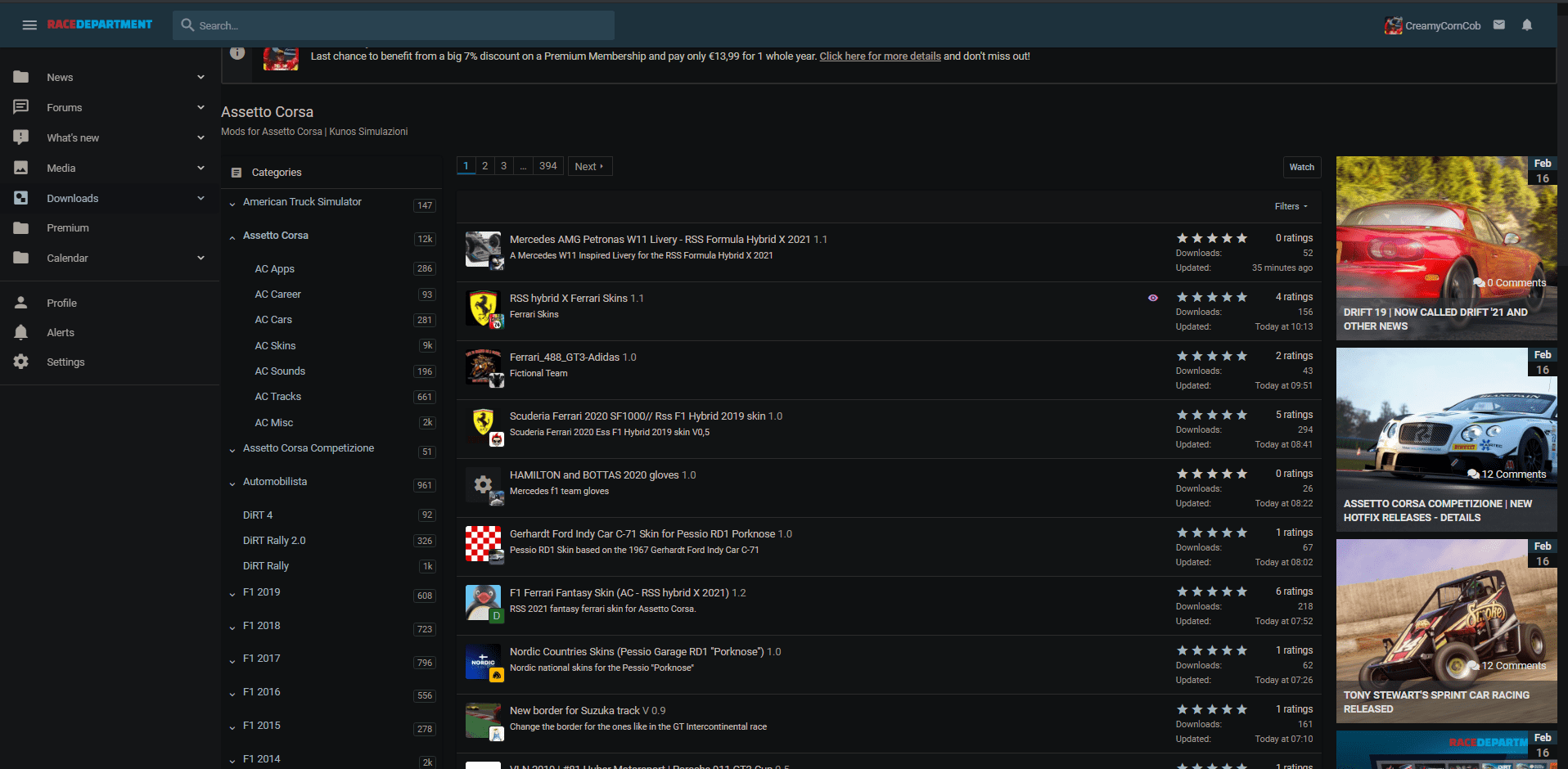
Task: Jump to page 394
Action: 548,166
